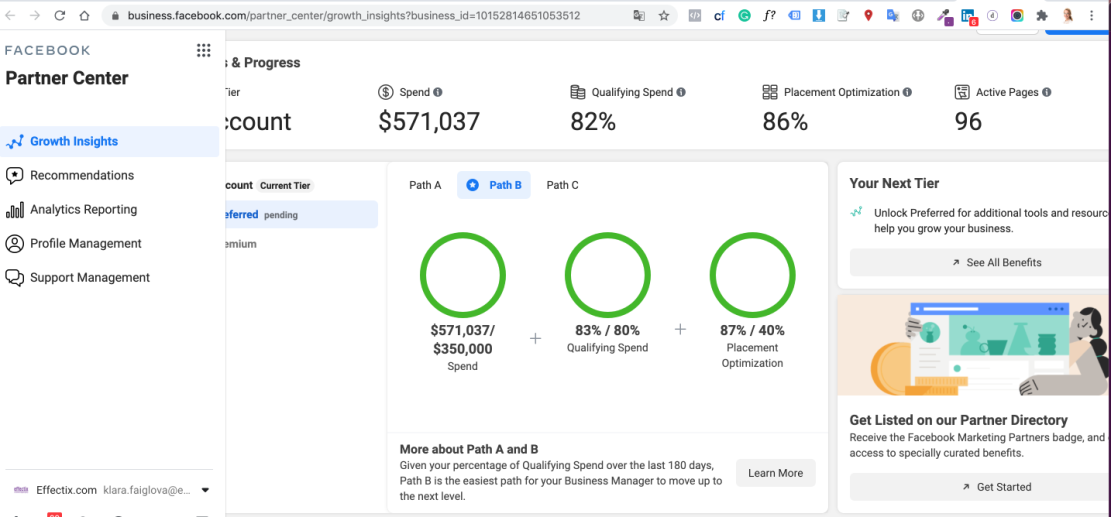The image size is (1111, 517).
Task: Open the Grammarly extension icon
Action: click(x=744, y=16)
